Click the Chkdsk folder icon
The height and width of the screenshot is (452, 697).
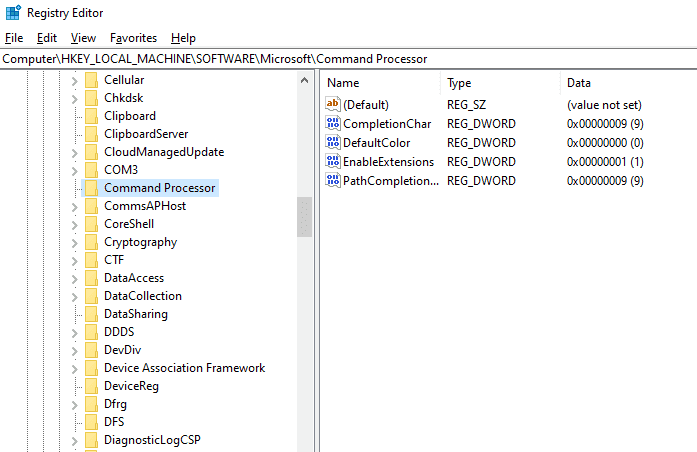pos(91,98)
